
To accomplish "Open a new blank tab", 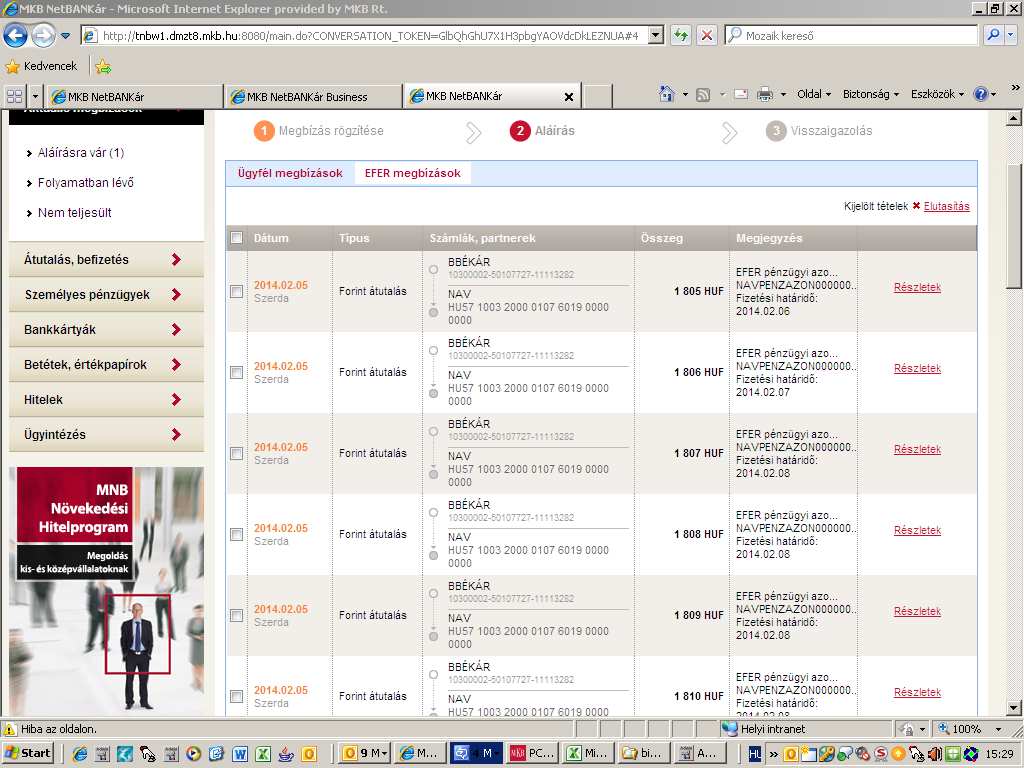I will [596, 96].
